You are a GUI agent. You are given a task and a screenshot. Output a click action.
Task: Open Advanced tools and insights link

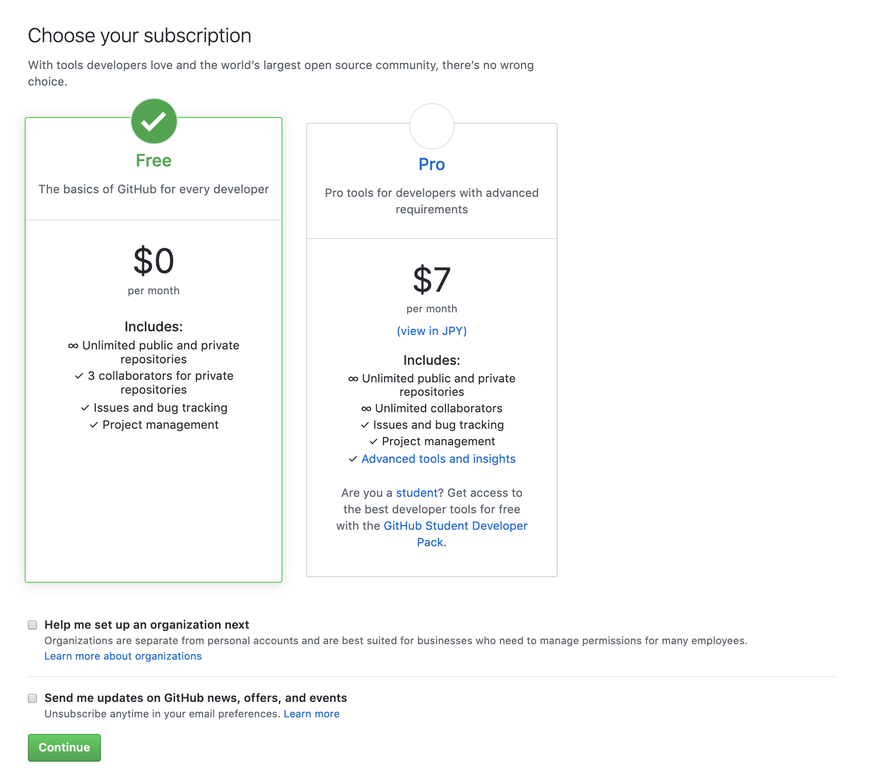pos(438,459)
